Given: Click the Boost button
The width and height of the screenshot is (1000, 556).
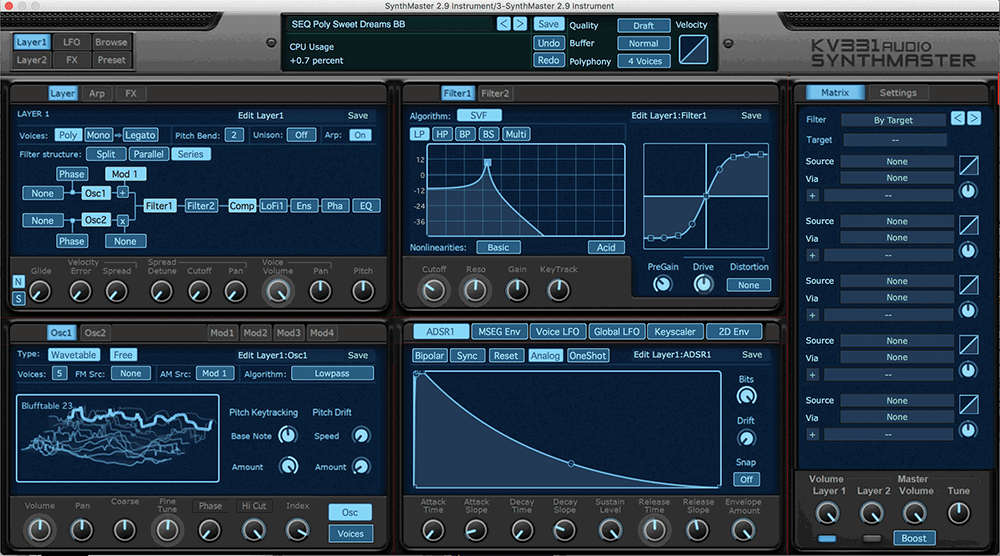Looking at the screenshot, I should pos(914,538).
